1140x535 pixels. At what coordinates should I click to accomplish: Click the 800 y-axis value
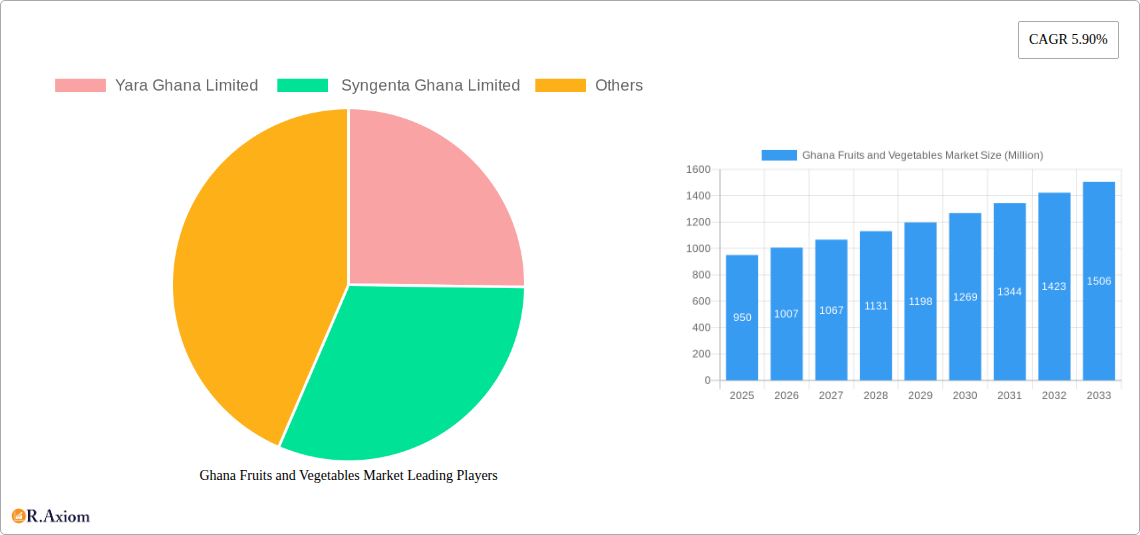click(702, 275)
